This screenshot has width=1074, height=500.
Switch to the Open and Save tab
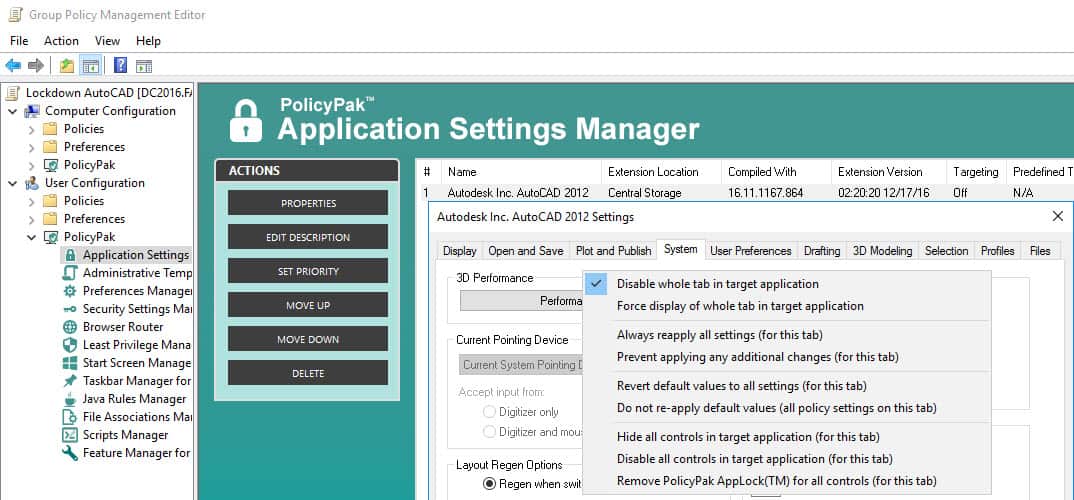pyautogui.click(x=526, y=251)
